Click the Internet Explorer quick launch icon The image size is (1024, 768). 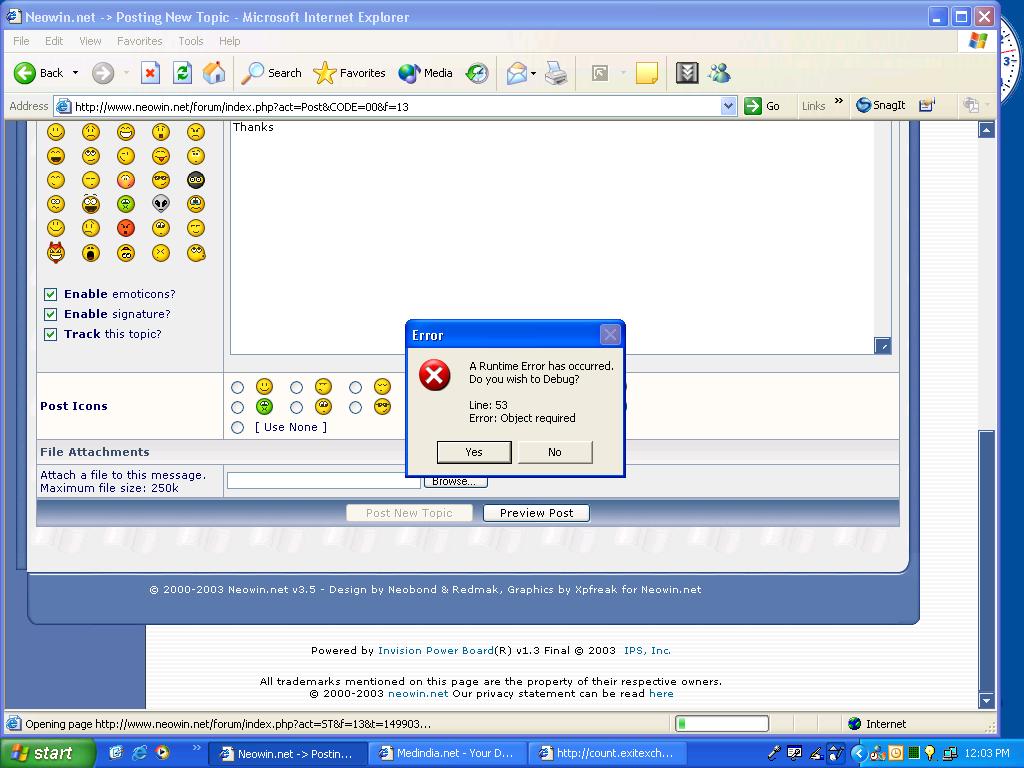point(139,752)
